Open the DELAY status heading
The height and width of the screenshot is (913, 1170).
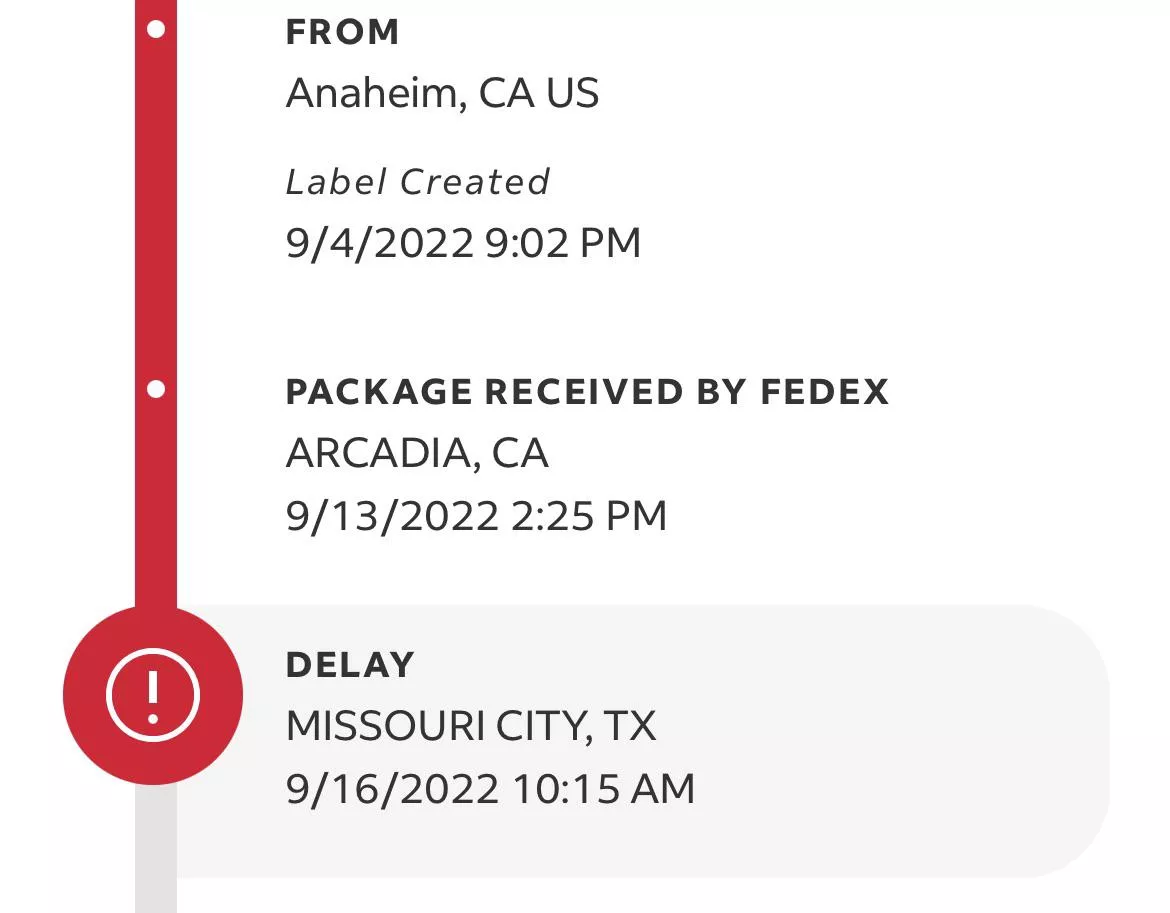click(x=350, y=665)
